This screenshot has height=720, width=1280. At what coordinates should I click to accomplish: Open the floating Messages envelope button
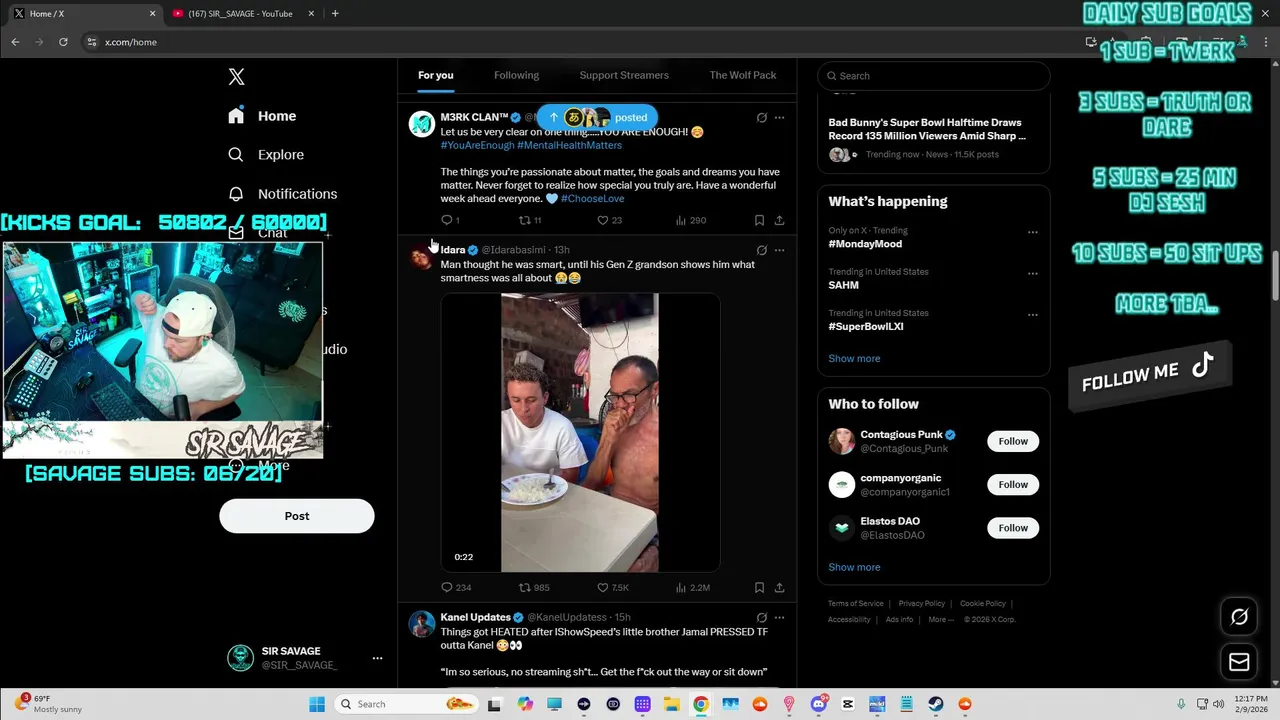click(1239, 662)
